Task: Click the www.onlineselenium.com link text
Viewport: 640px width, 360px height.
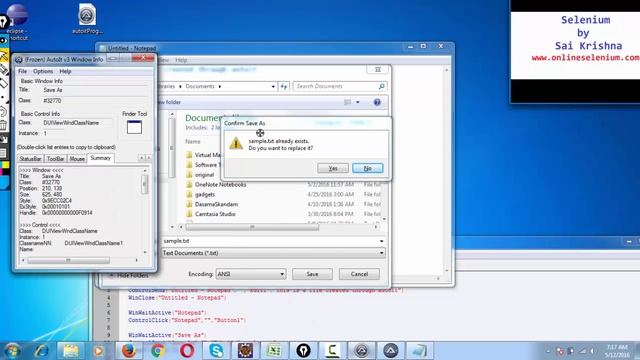Action: click(585, 58)
